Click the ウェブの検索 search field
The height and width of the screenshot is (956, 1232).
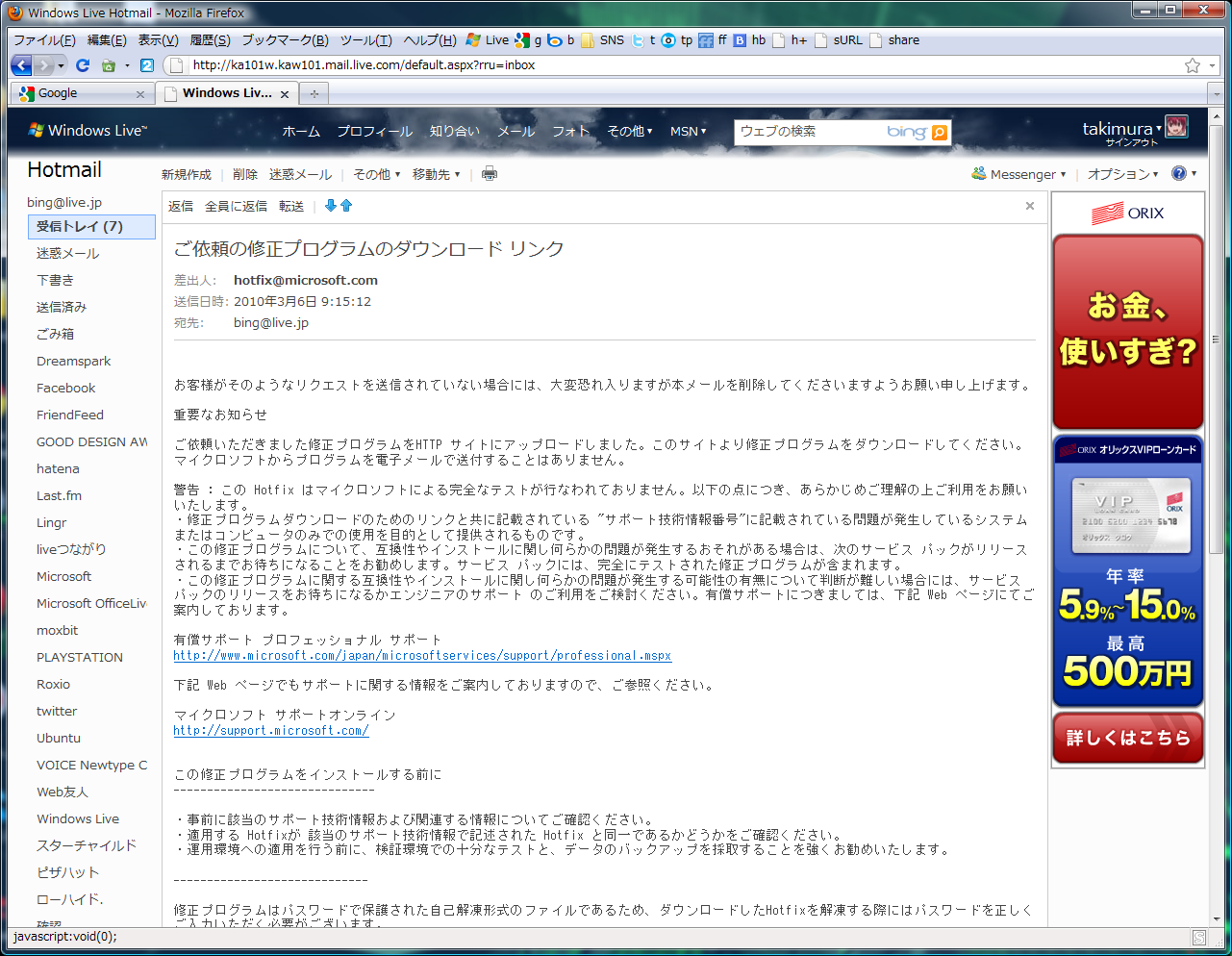[x=808, y=132]
